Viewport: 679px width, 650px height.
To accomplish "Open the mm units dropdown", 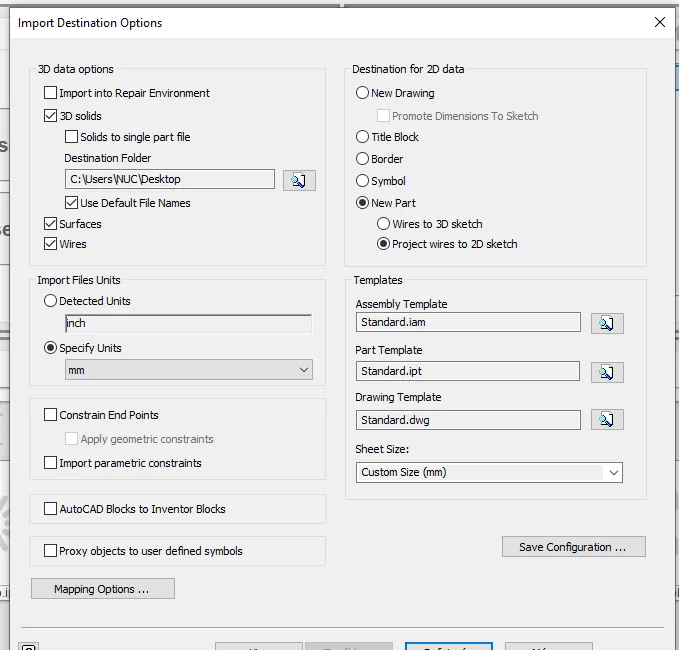I will [188, 370].
